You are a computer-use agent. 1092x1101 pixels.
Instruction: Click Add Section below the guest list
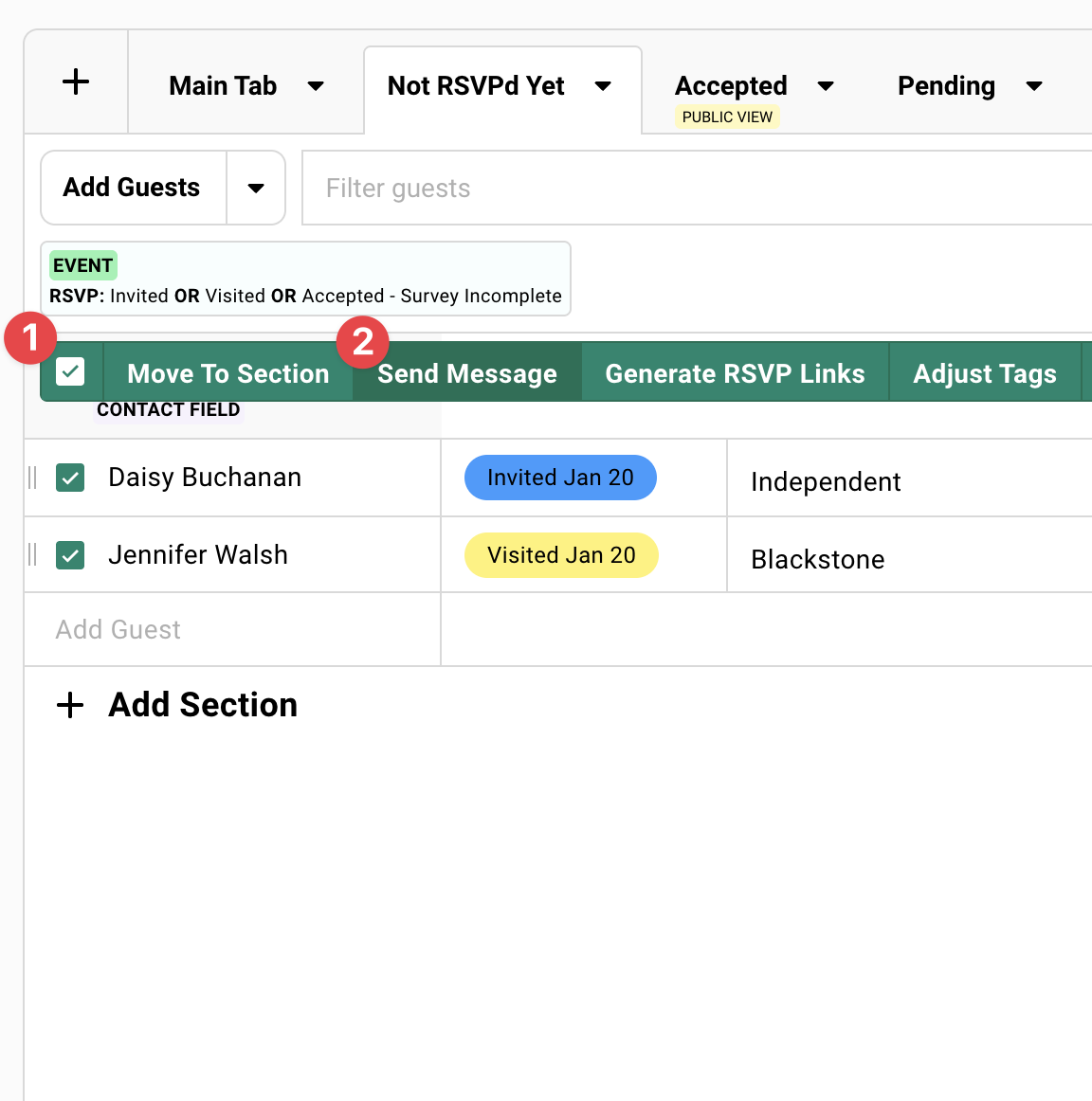click(x=202, y=705)
